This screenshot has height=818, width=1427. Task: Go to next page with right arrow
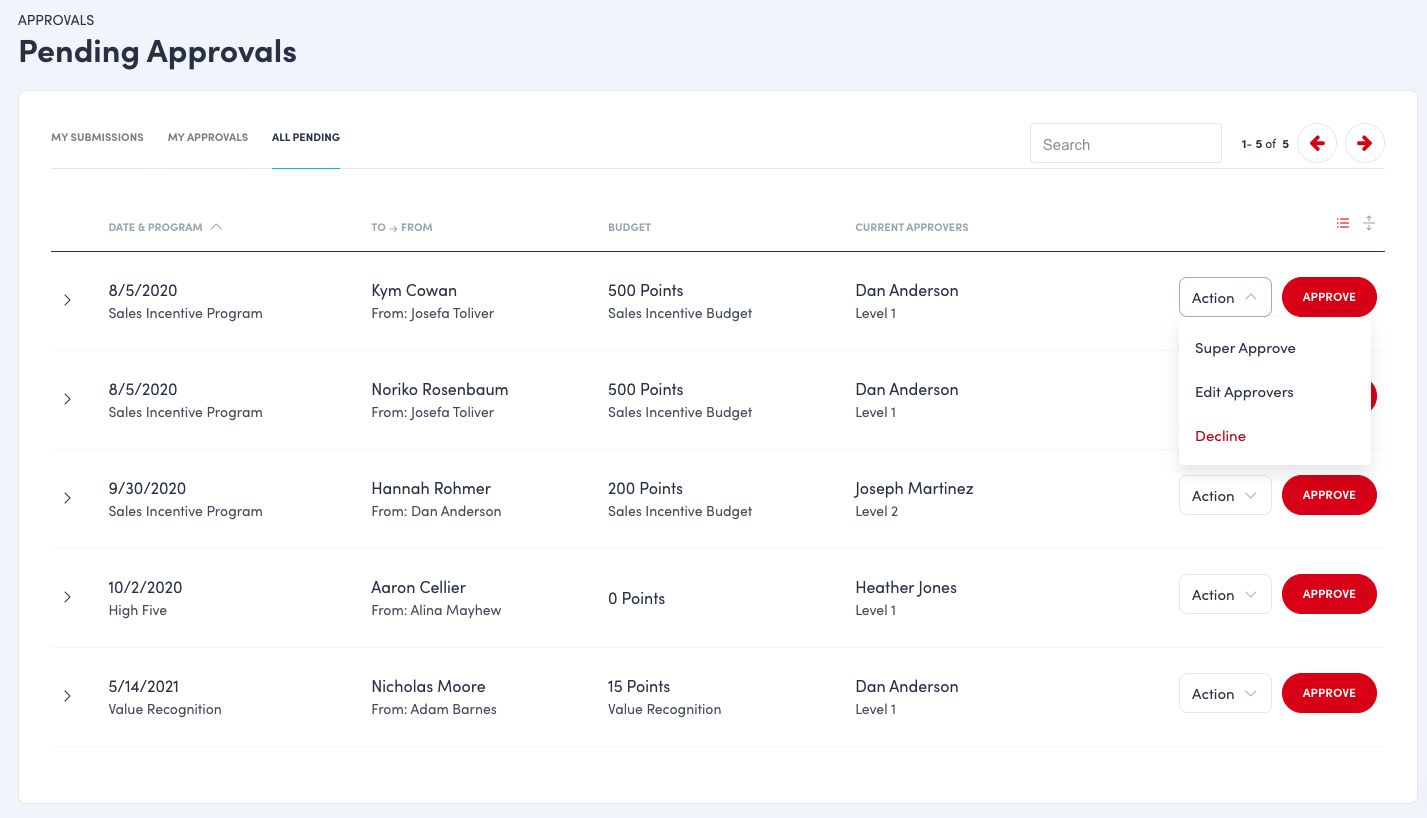[1364, 143]
